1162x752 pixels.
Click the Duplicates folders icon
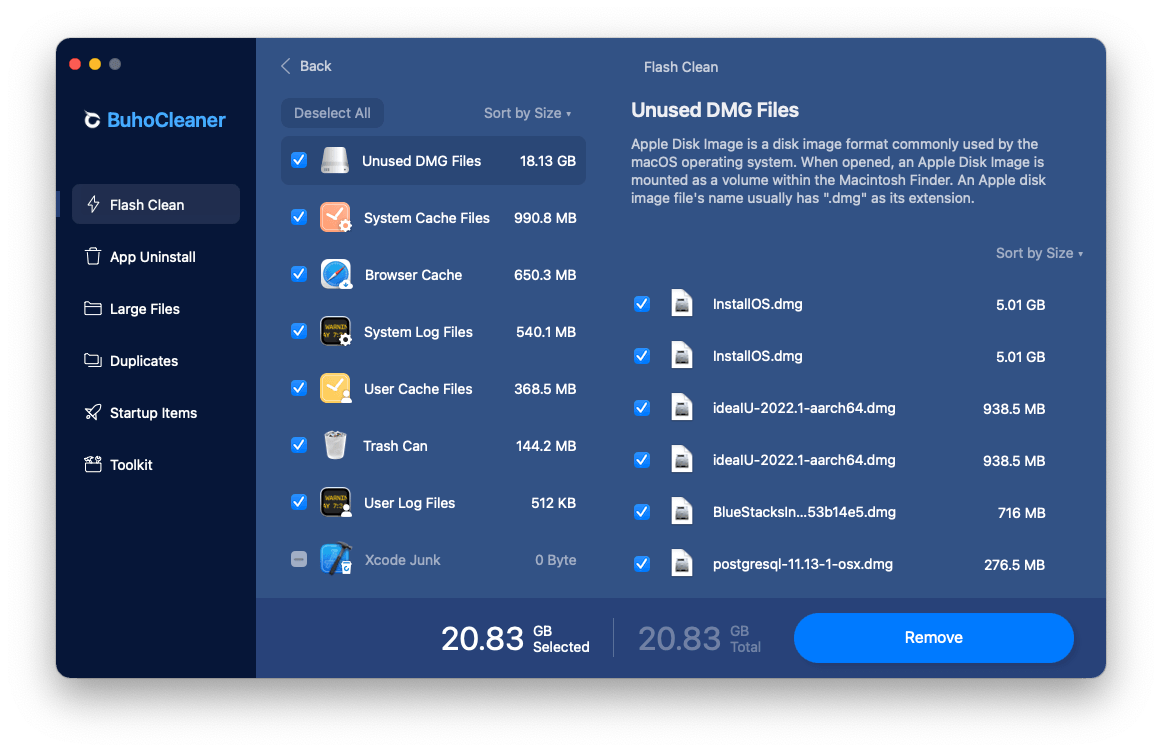(93, 360)
